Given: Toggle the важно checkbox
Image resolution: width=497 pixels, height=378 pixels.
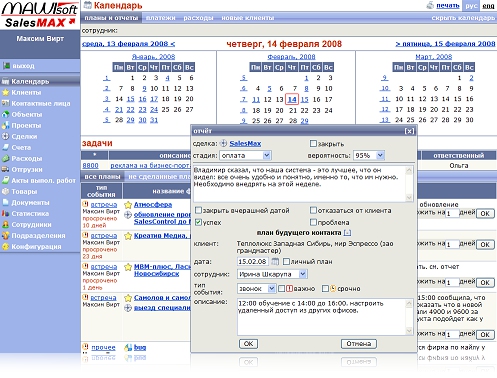Looking at the screenshot, I should [281, 288].
